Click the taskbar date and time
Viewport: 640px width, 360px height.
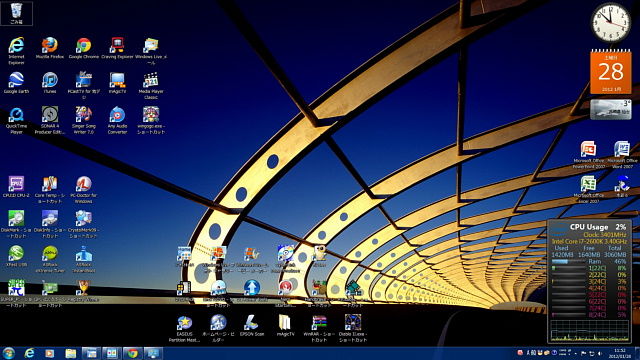(x=619, y=353)
